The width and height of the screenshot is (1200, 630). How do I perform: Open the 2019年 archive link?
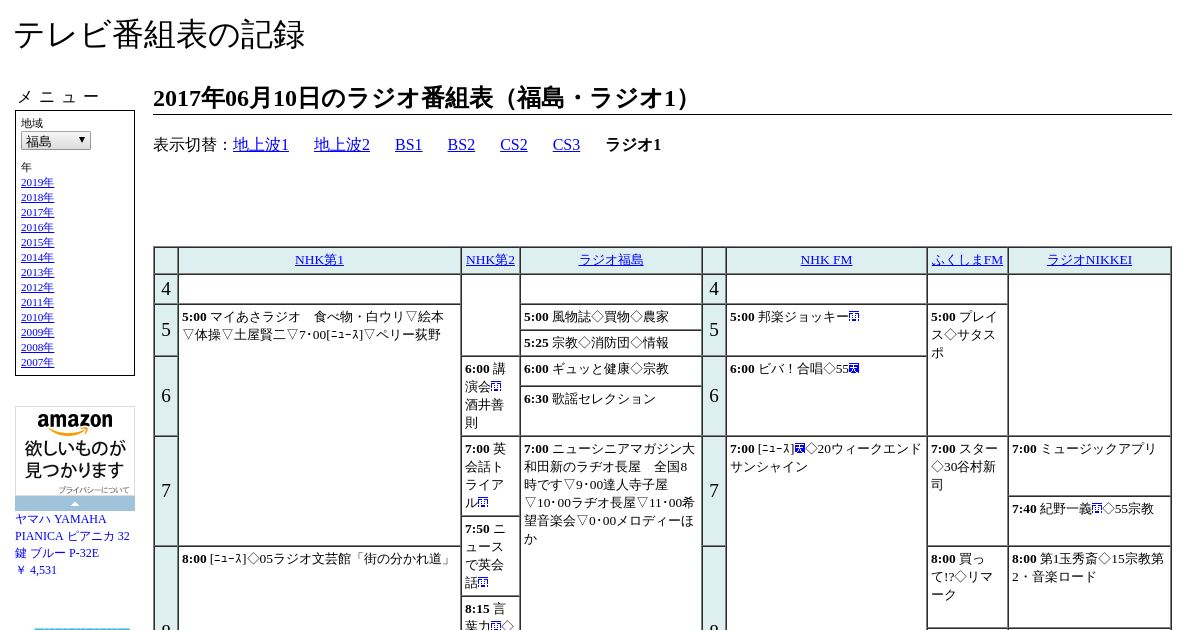pos(37,182)
